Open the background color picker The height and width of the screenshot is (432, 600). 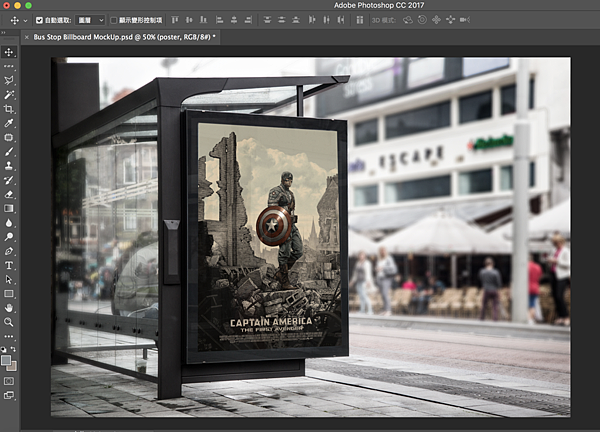click(13, 367)
